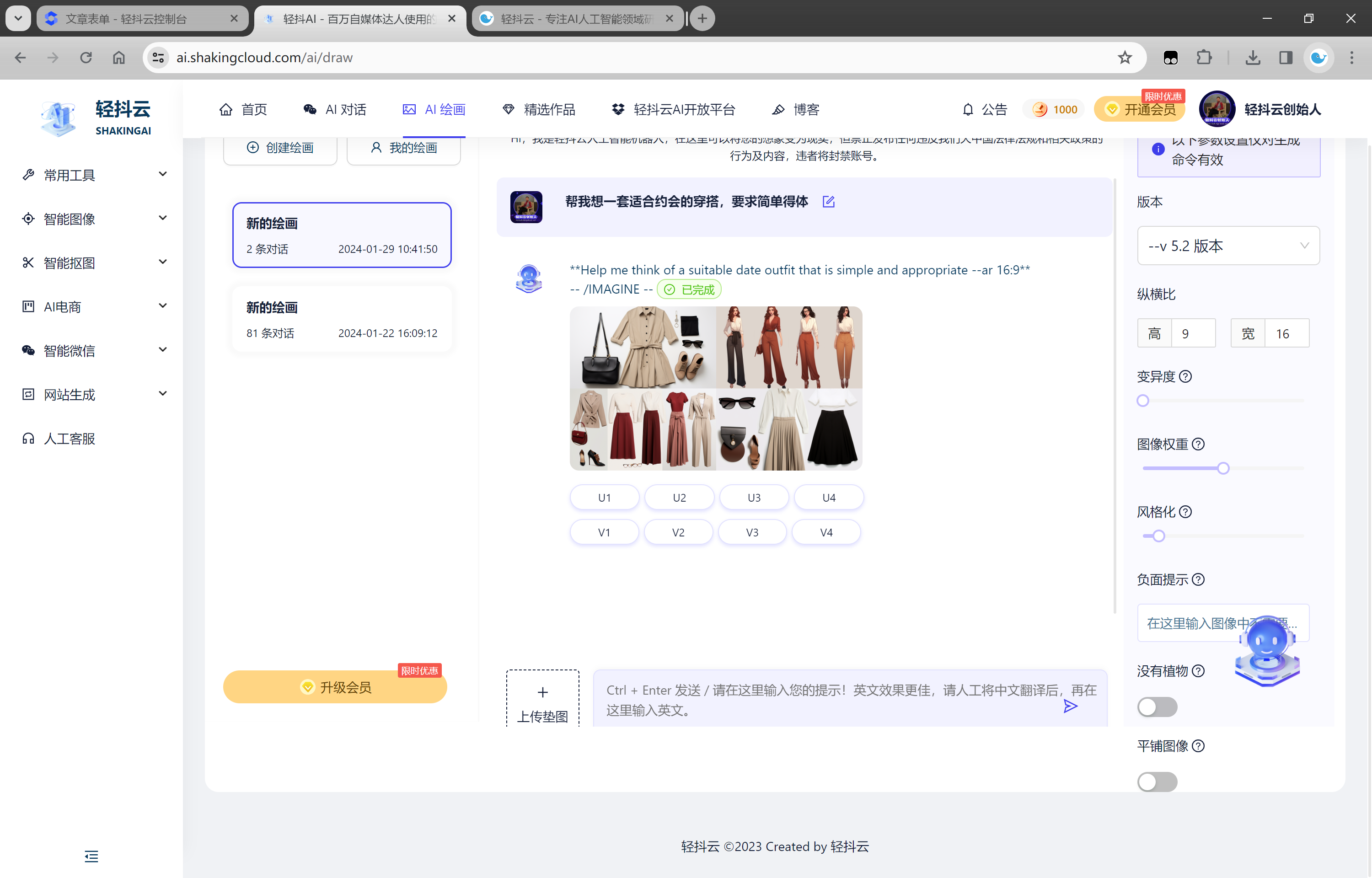This screenshot has width=1372, height=878.
Task: Click the 负面提示 input field
Action: [x=1222, y=623]
